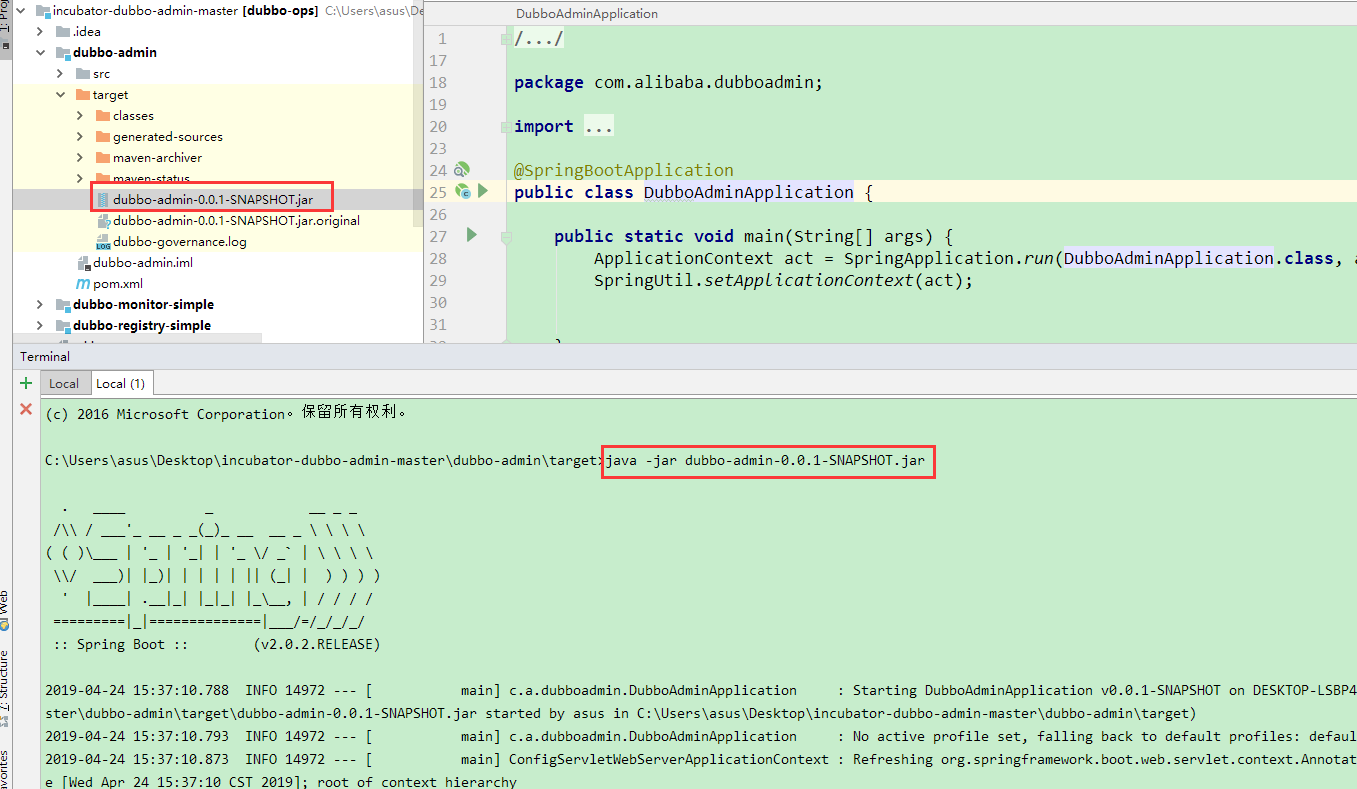Expand the generated-sources folder arrow
1357x789 pixels.
(x=80, y=137)
